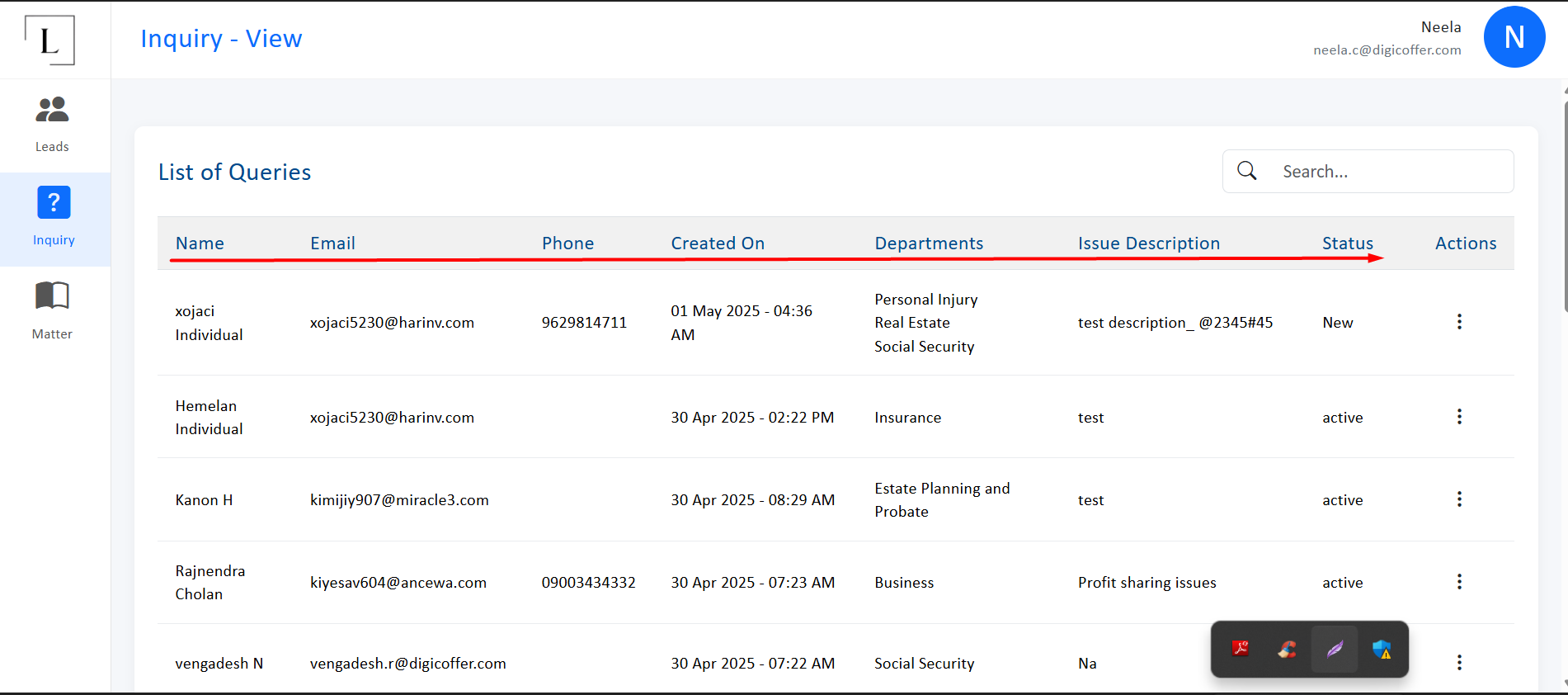Select the Inquiry question-mark icon
The width and height of the screenshot is (1568, 695).
click(x=54, y=202)
